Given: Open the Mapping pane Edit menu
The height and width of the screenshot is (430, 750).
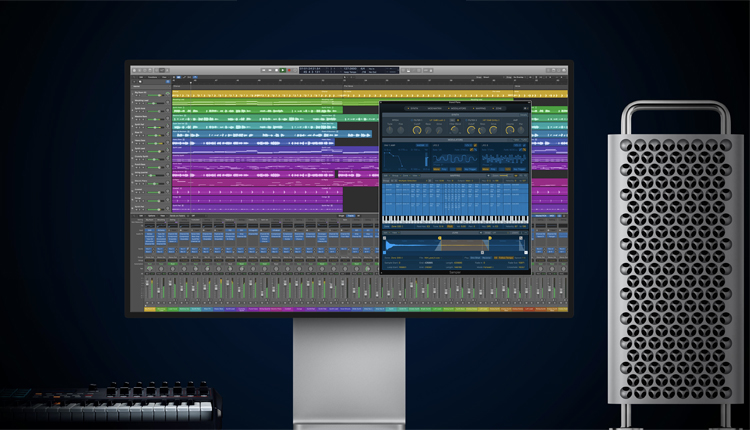Looking at the screenshot, I should [x=386, y=176].
